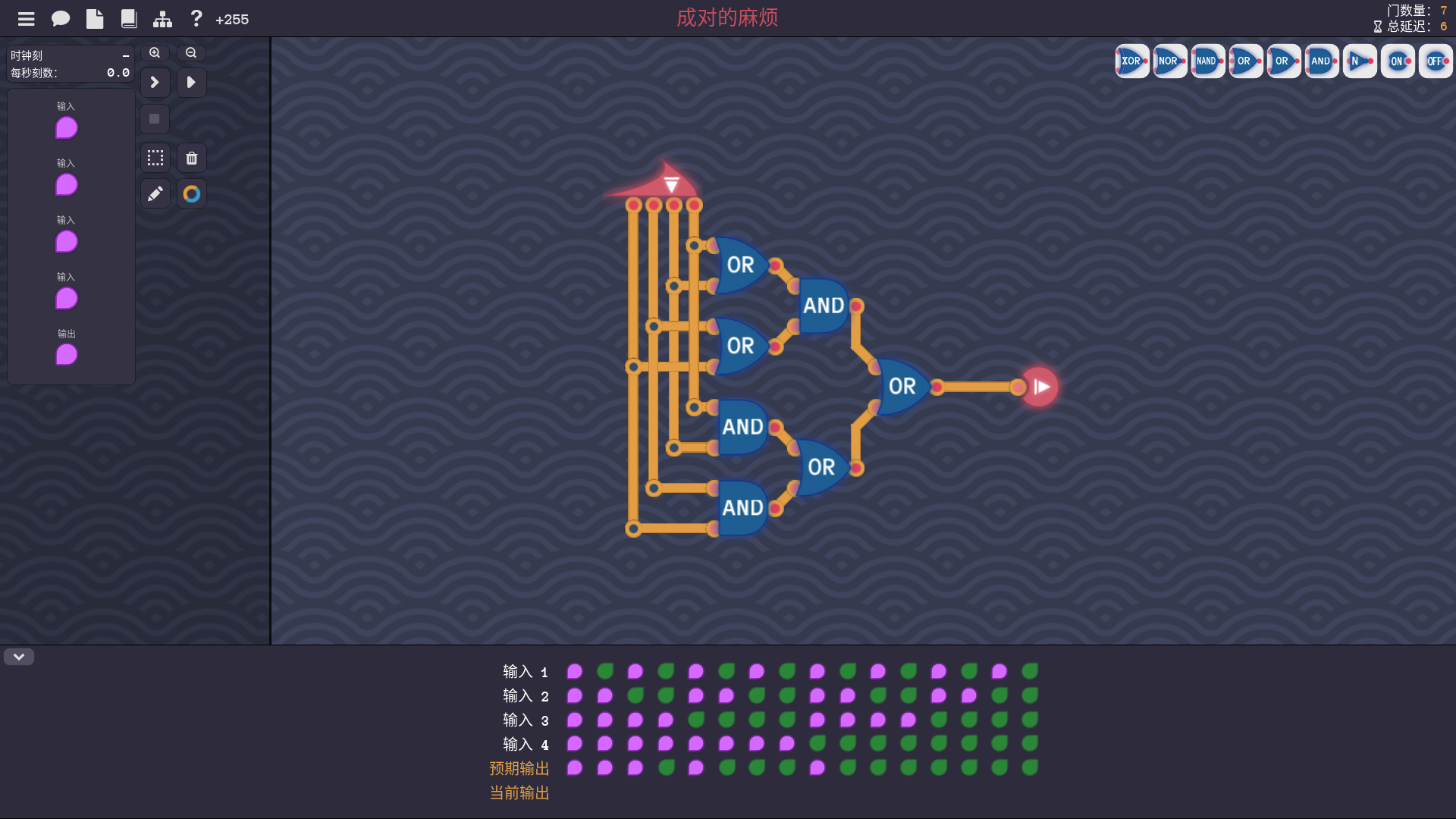The height and width of the screenshot is (819, 1456).
Task: Step the simulation one tick
Action: (155, 82)
